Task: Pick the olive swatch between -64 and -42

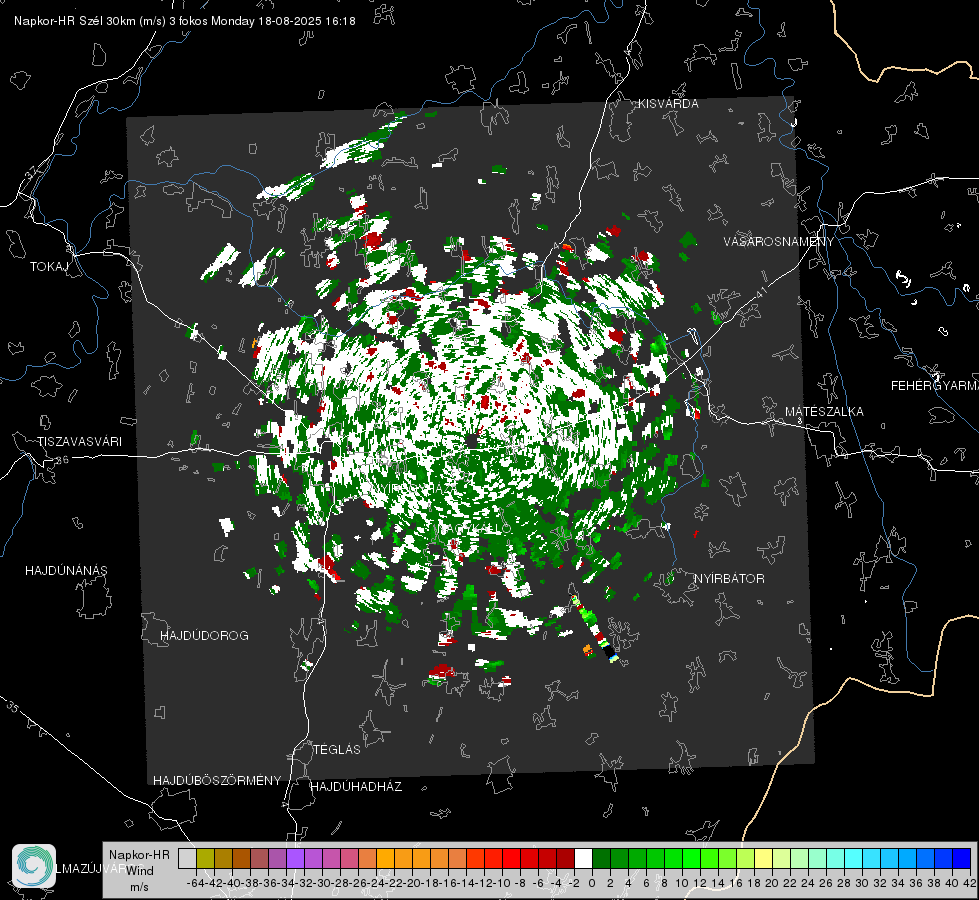Action: tap(205, 859)
